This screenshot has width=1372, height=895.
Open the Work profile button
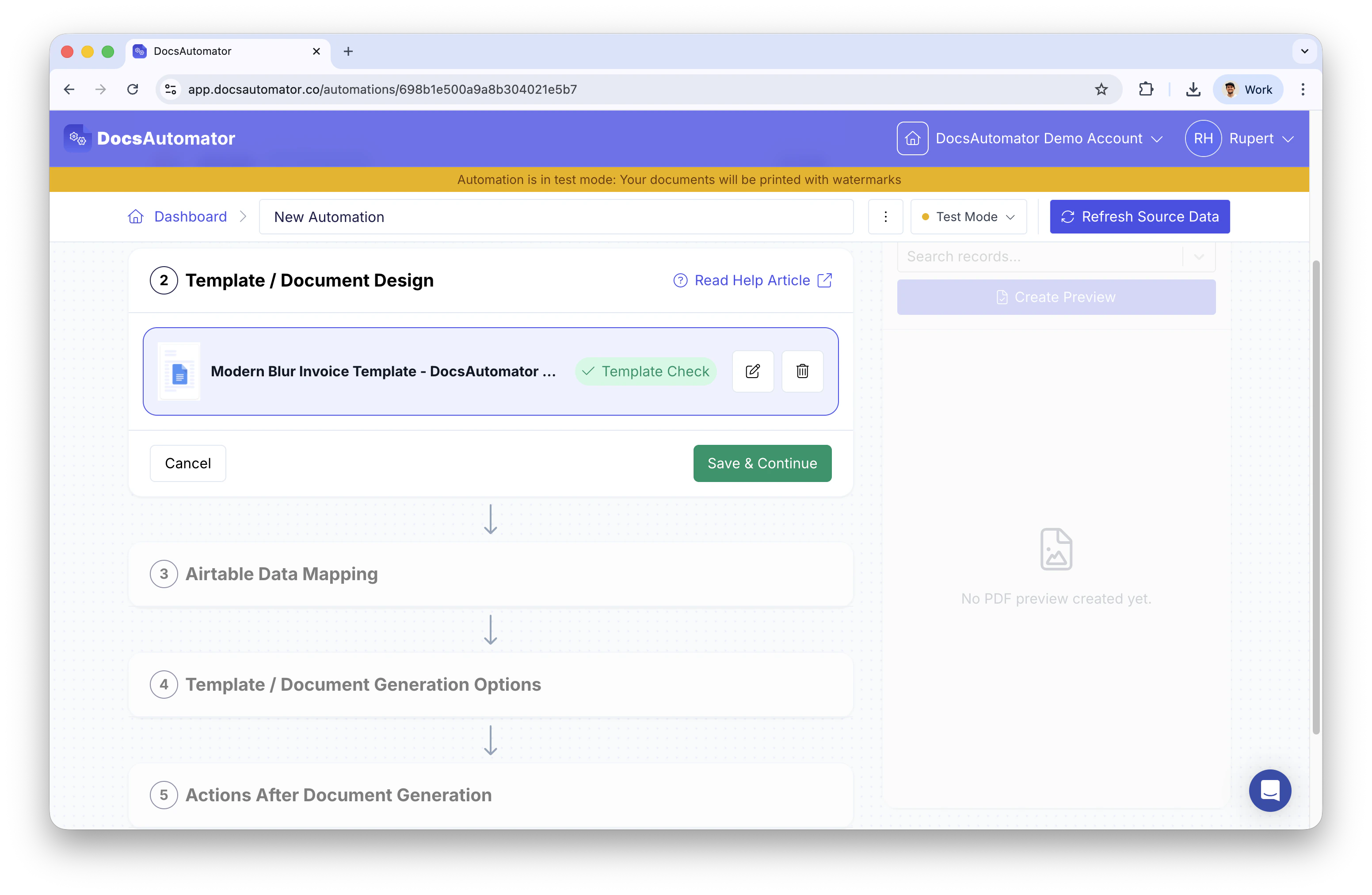tap(1248, 89)
